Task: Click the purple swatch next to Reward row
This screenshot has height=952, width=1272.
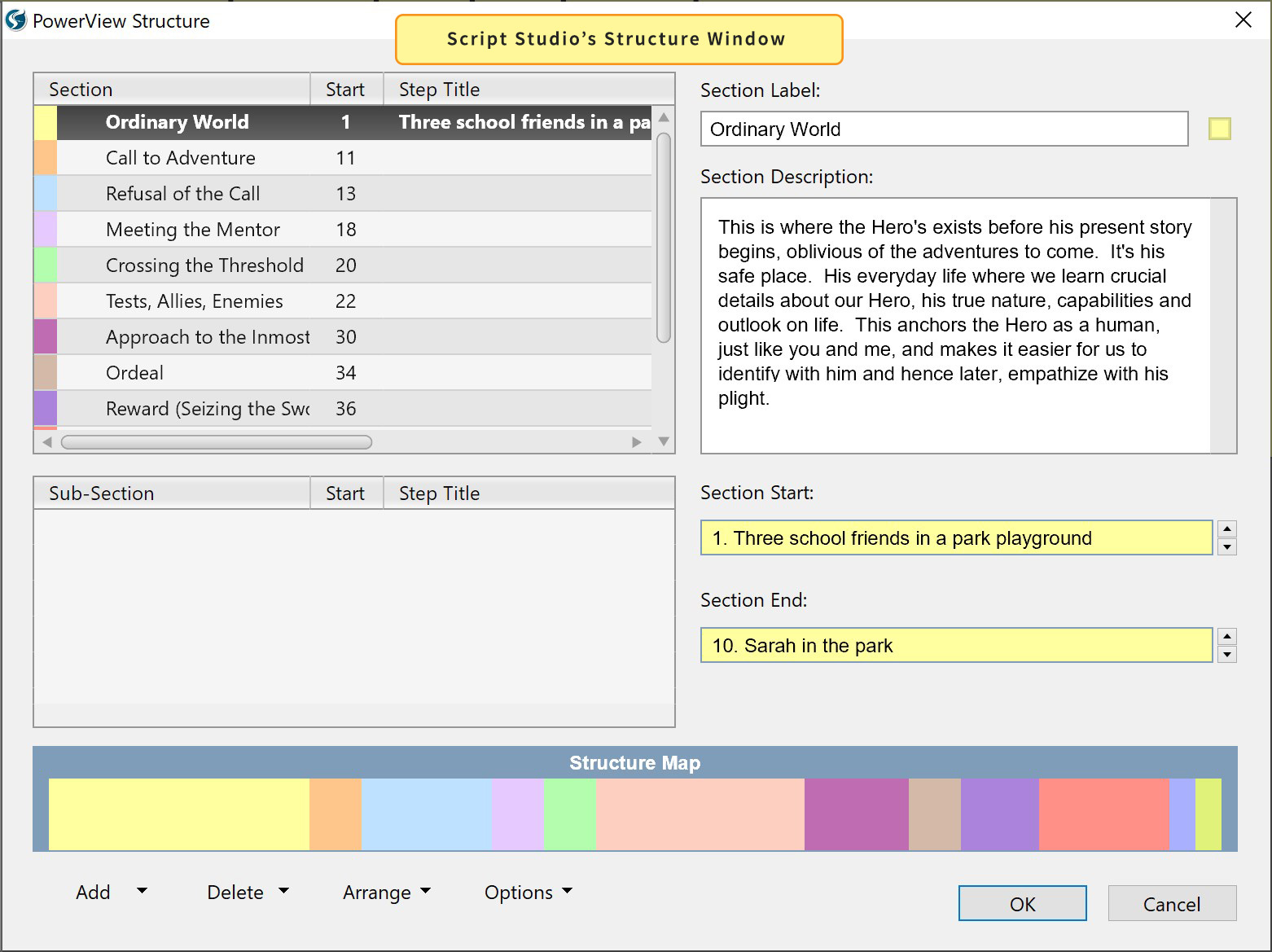Action: click(46, 409)
